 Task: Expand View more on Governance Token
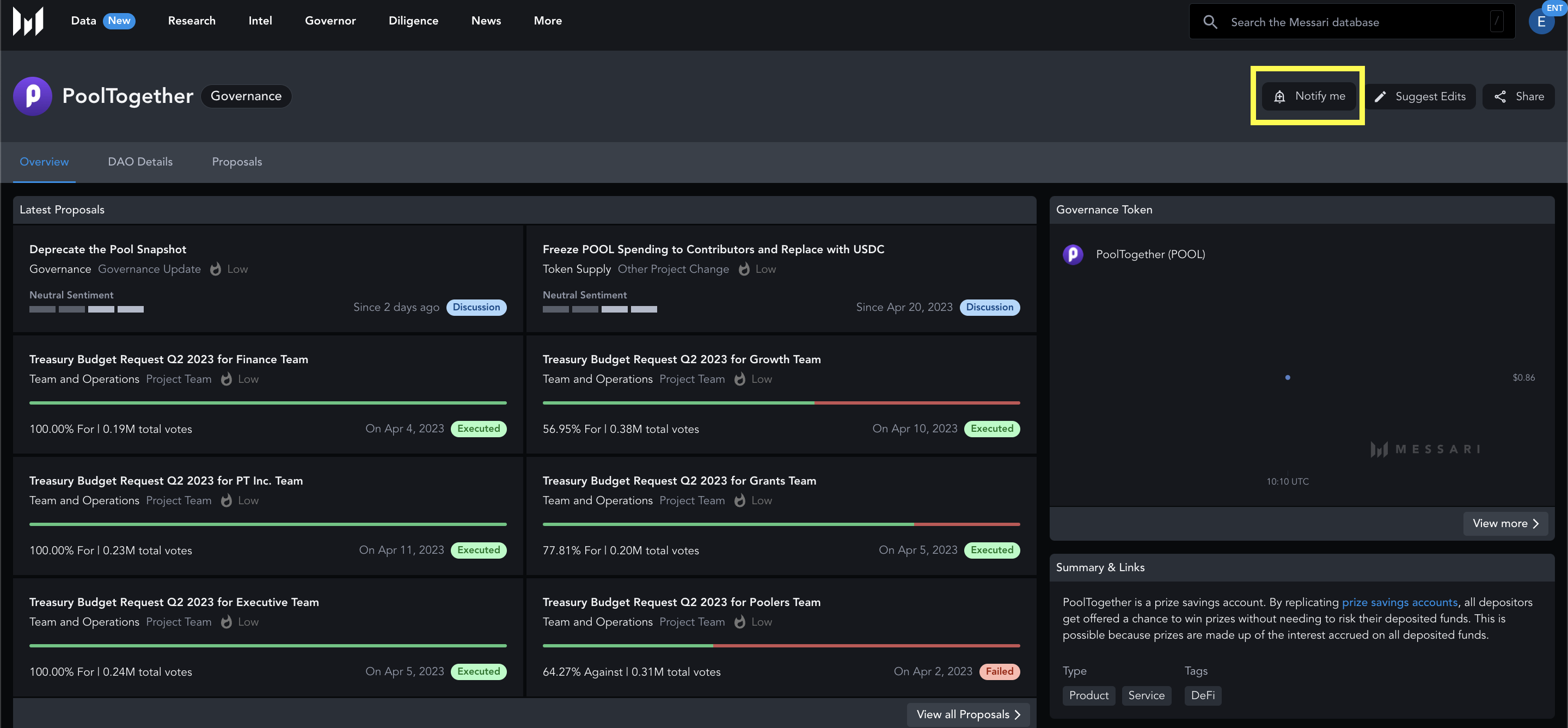[1505, 523]
